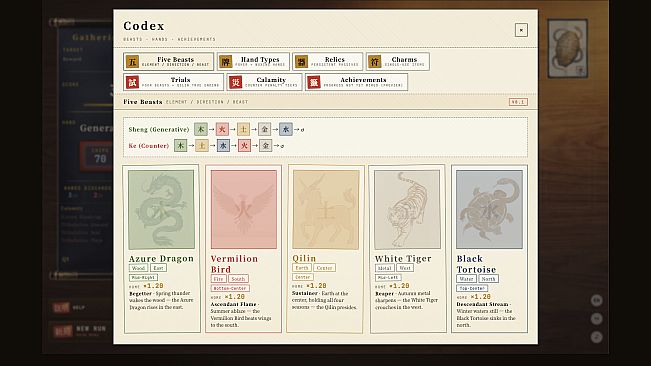Click the Ke (Counter) label
This screenshot has height=366, width=651.
(x=149, y=146)
